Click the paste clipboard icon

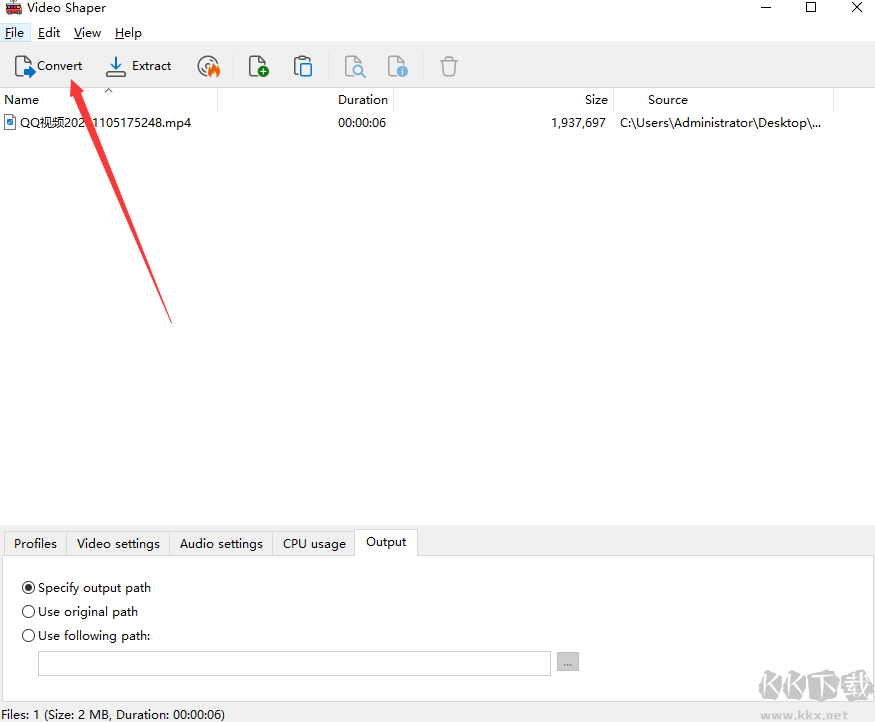click(303, 66)
